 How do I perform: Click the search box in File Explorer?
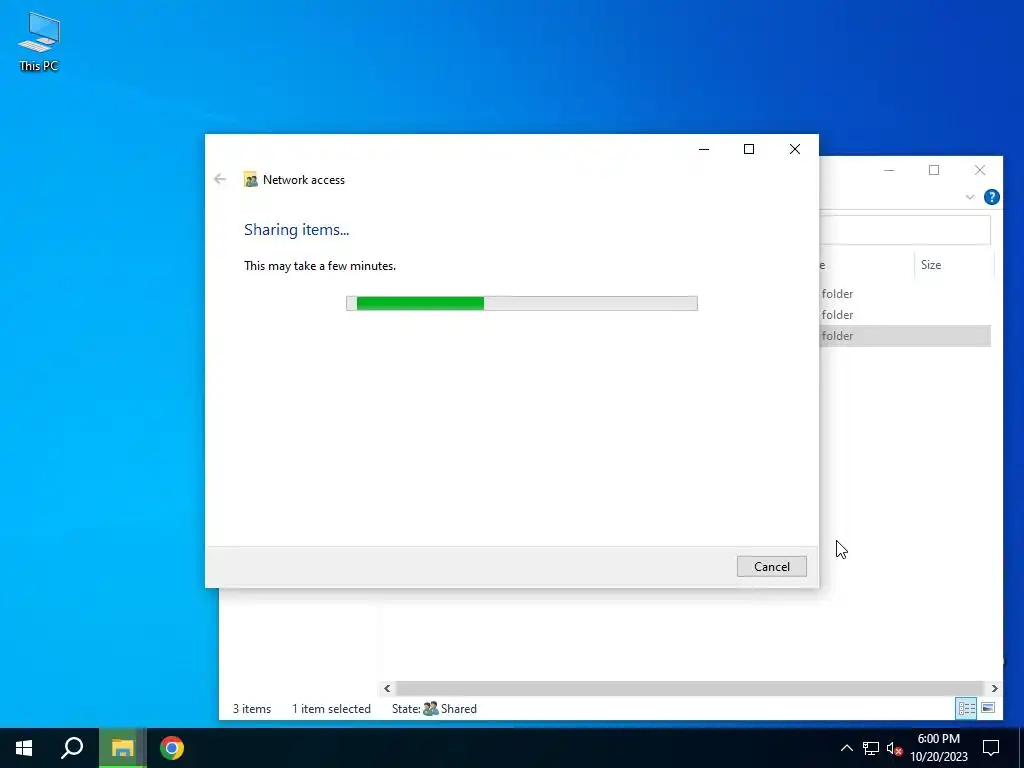pos(904,231)
